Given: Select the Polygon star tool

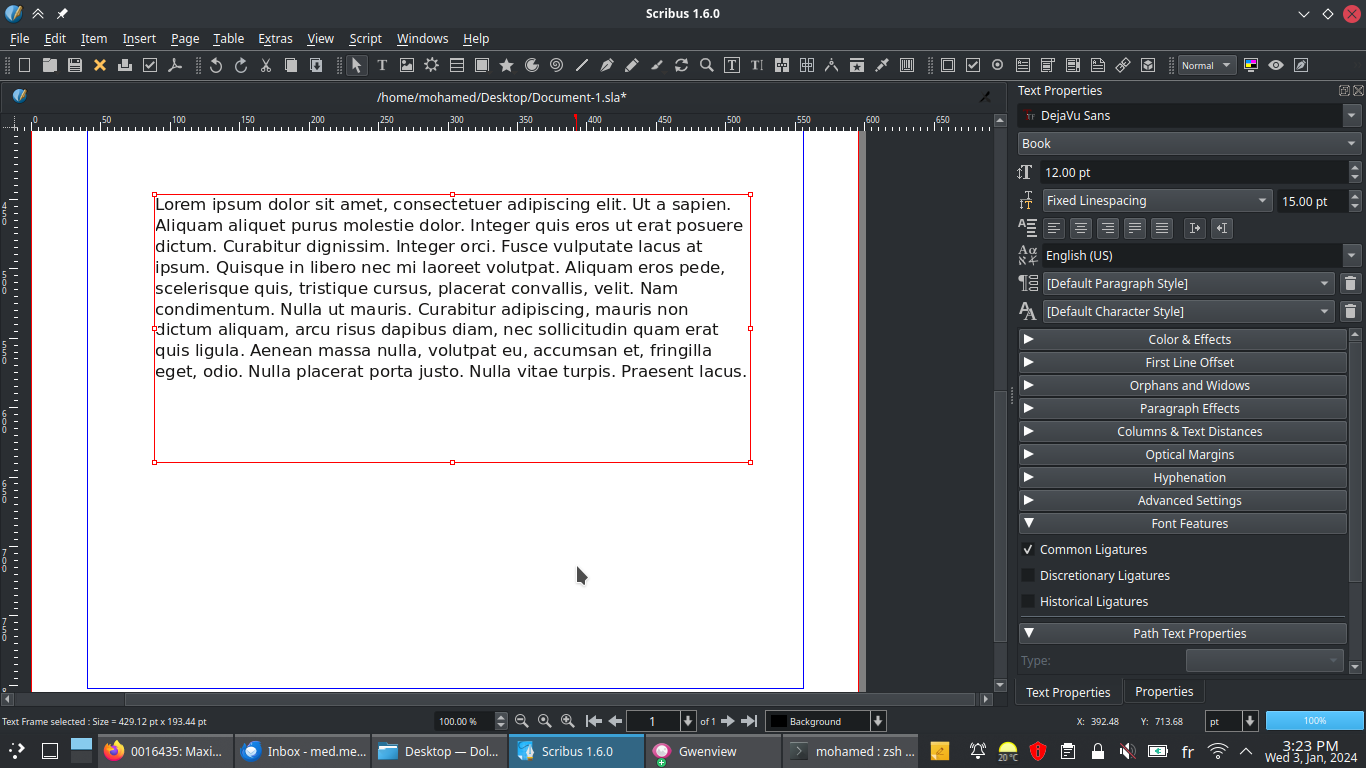Looking at the screenshot, I should click(x=507, y=65).
